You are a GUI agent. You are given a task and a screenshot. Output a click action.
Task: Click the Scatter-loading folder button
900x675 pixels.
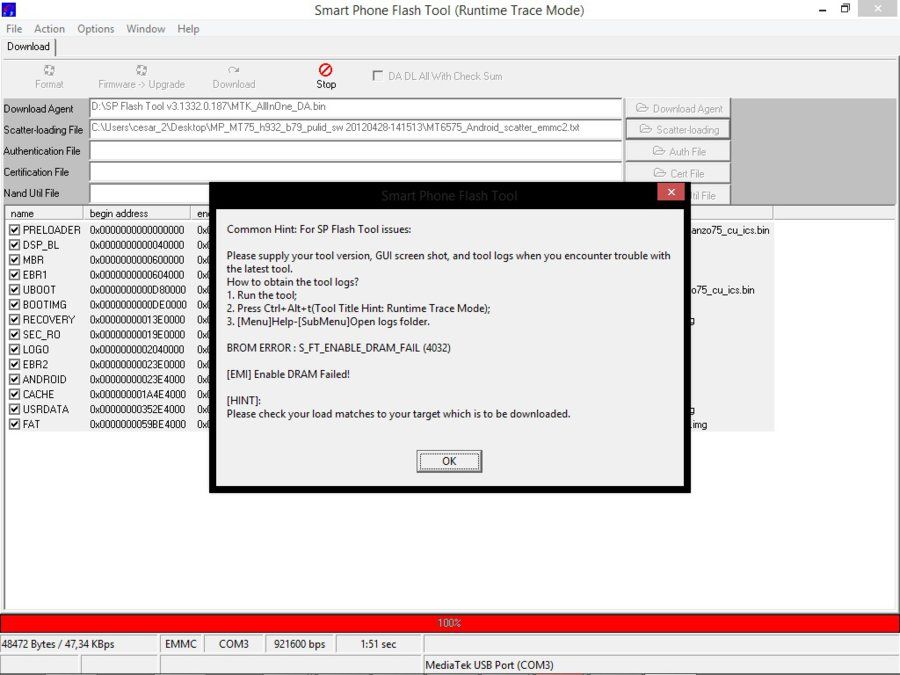point(678,130)
